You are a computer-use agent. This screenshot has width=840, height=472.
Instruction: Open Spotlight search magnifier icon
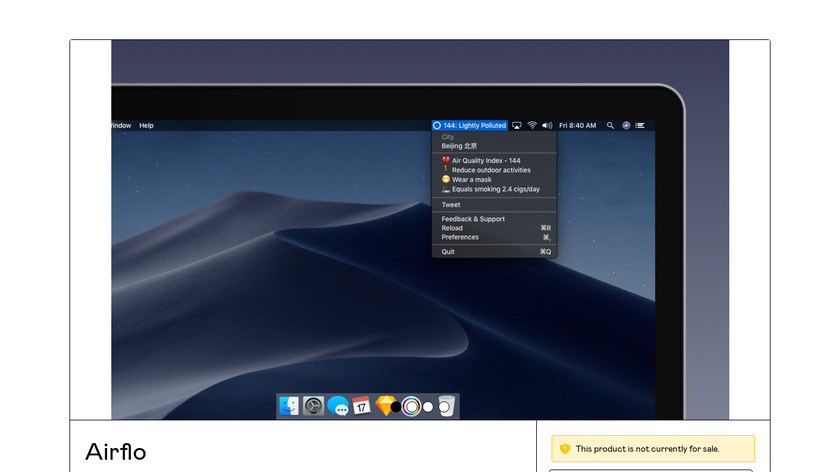point(610,125)
